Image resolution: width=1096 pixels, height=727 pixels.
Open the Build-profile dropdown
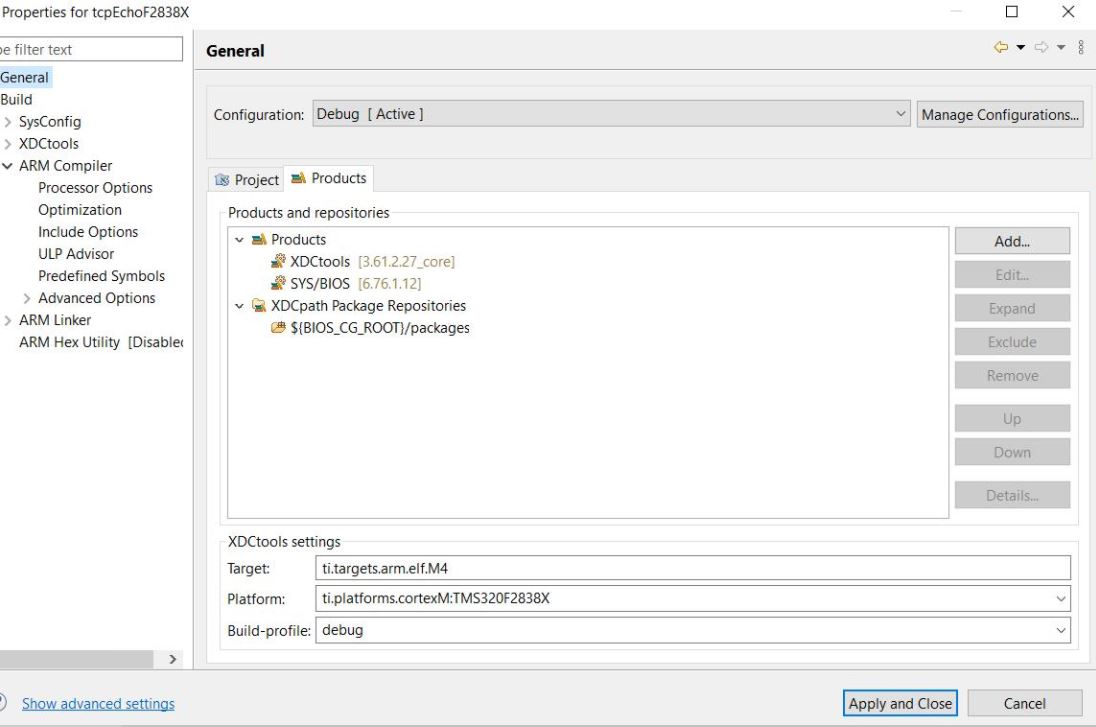point(1060,631)
